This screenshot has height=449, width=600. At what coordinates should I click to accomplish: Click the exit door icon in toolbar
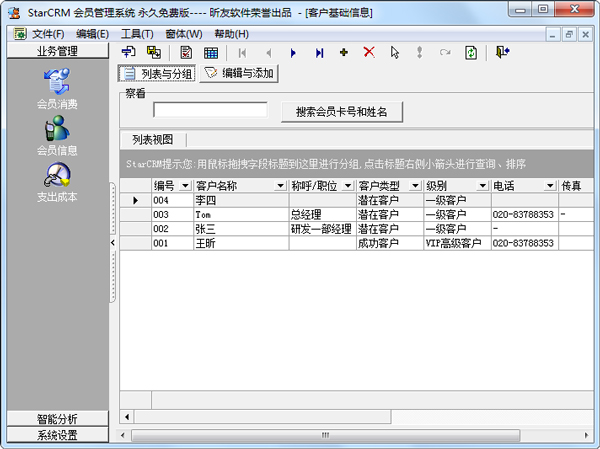pos(502,52)
